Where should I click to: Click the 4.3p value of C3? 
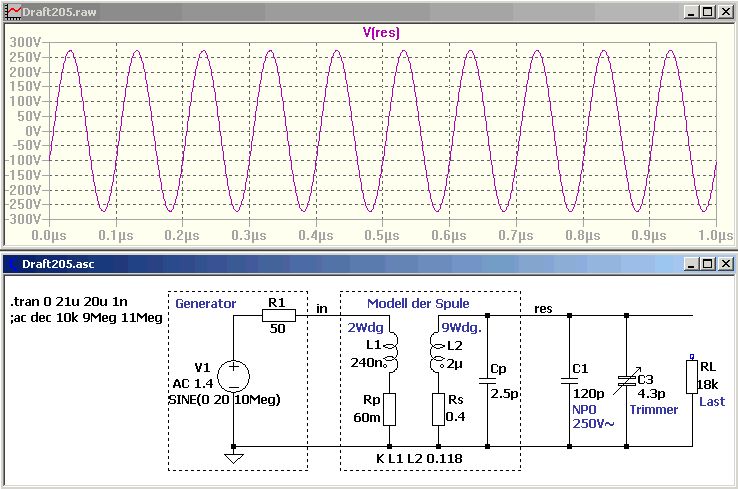click(651, 393)
